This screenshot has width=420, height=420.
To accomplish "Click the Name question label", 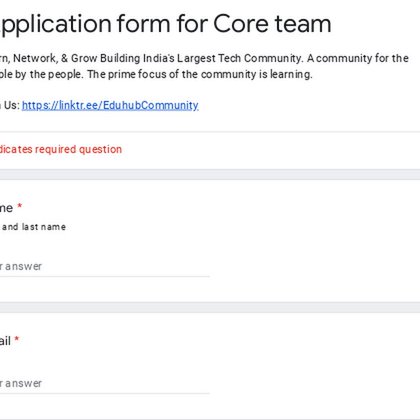I will (6, 208).
